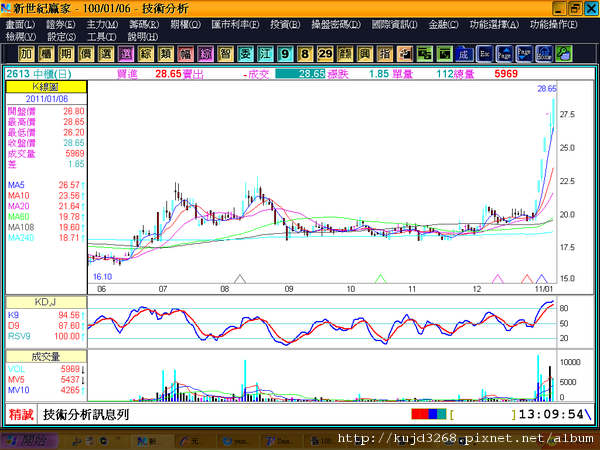Viewport: 600px width, 450px height.
Task: Click the cyan 委 toolbar icon
Action: pos(245,54)
